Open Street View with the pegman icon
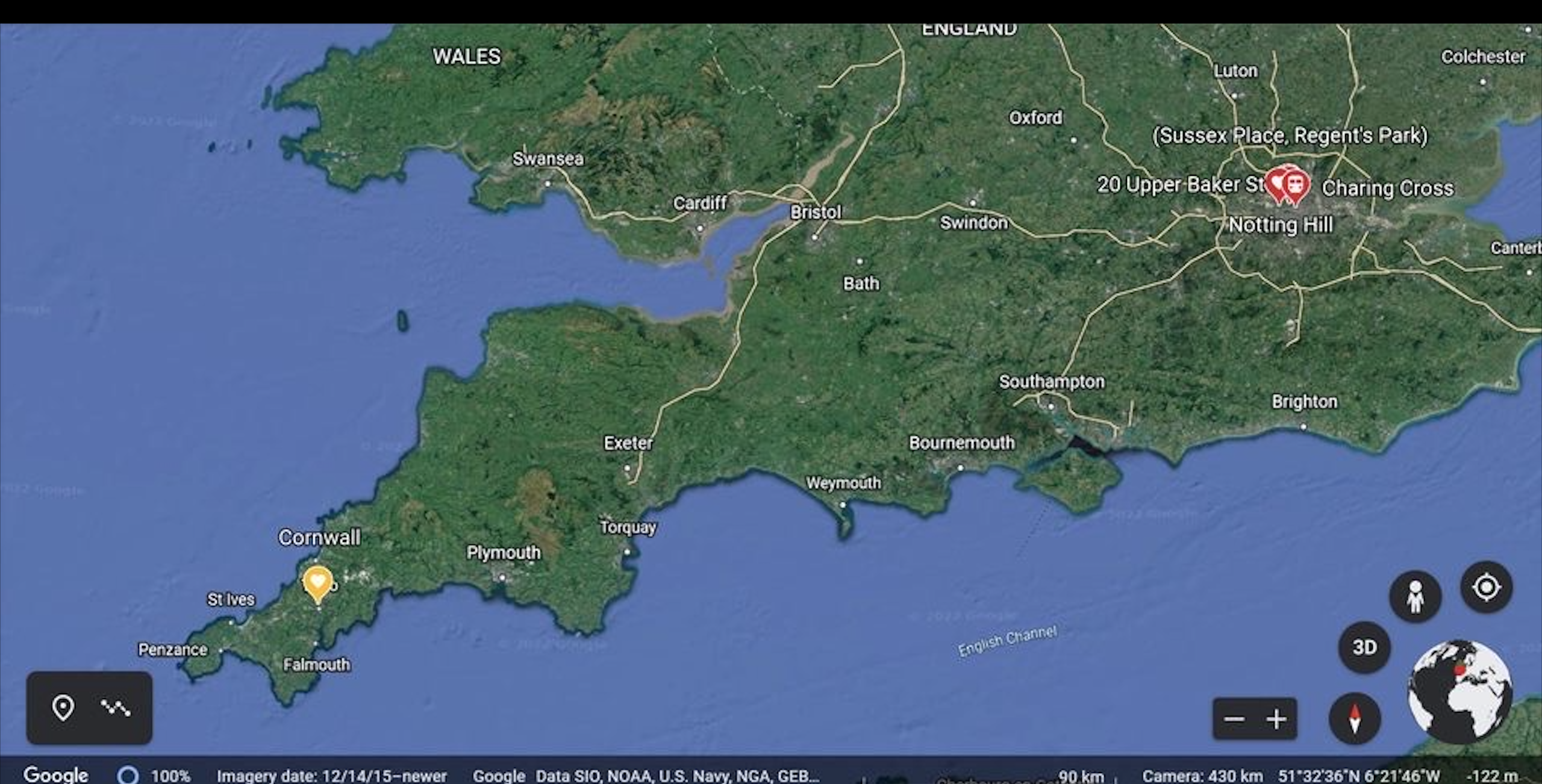This screenshot has width=1542, height=784. 1415,597
